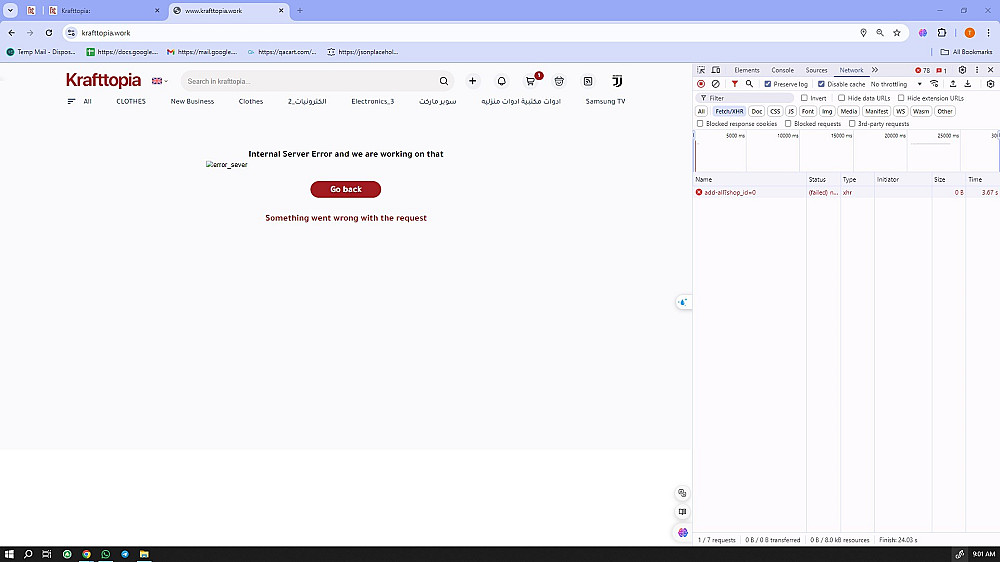The image size is (1000, 562).
Task: Click the Go back button
Action: (346, 189)
